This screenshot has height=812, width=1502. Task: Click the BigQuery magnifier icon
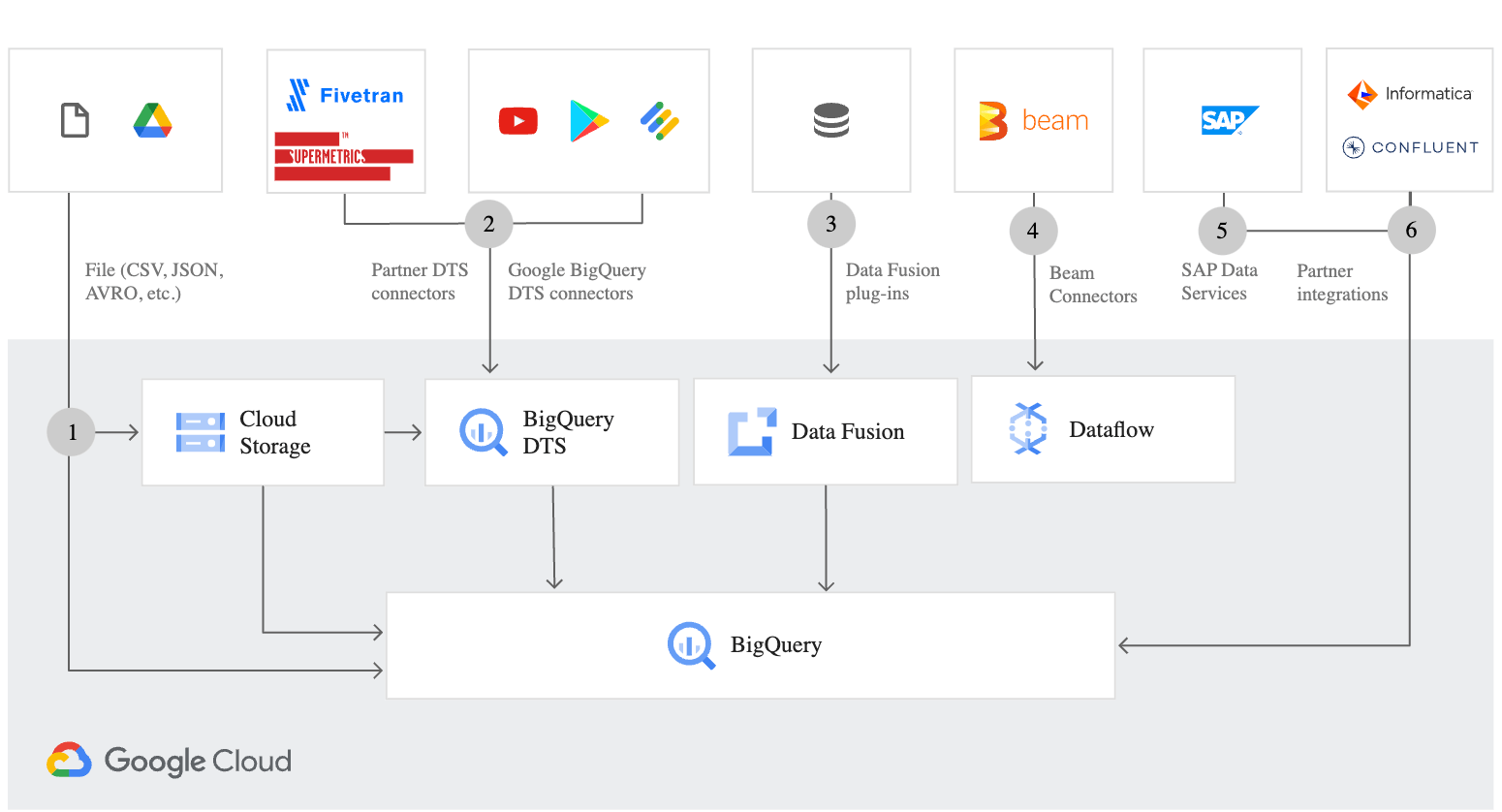click(691, 645)
